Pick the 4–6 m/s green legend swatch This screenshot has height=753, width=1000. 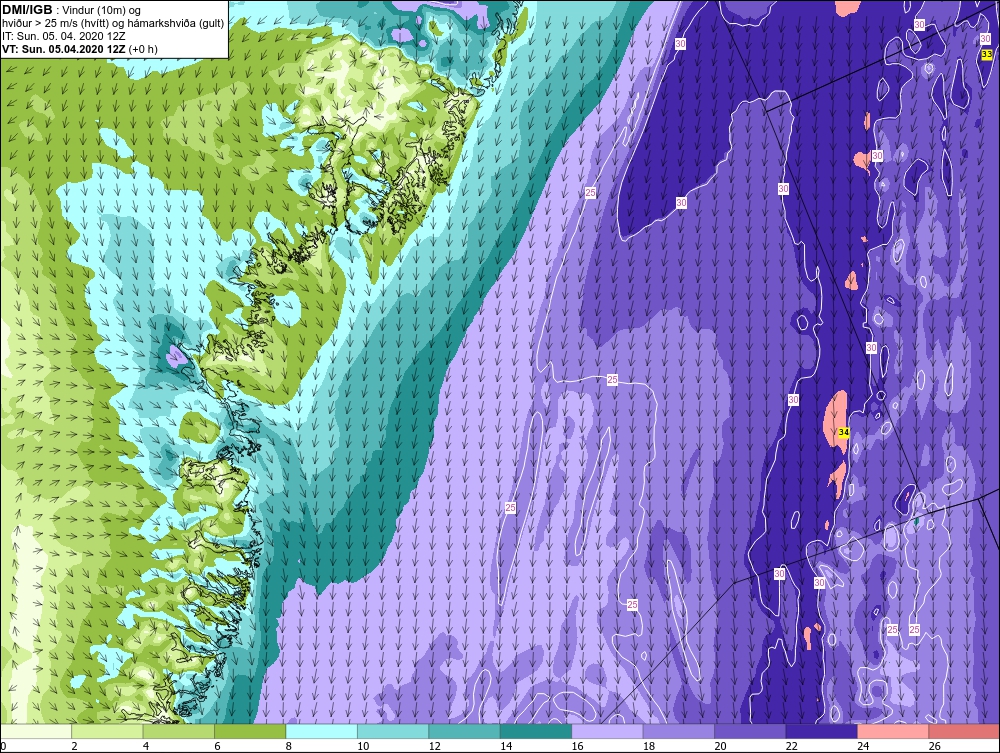[x=179, y=731]
